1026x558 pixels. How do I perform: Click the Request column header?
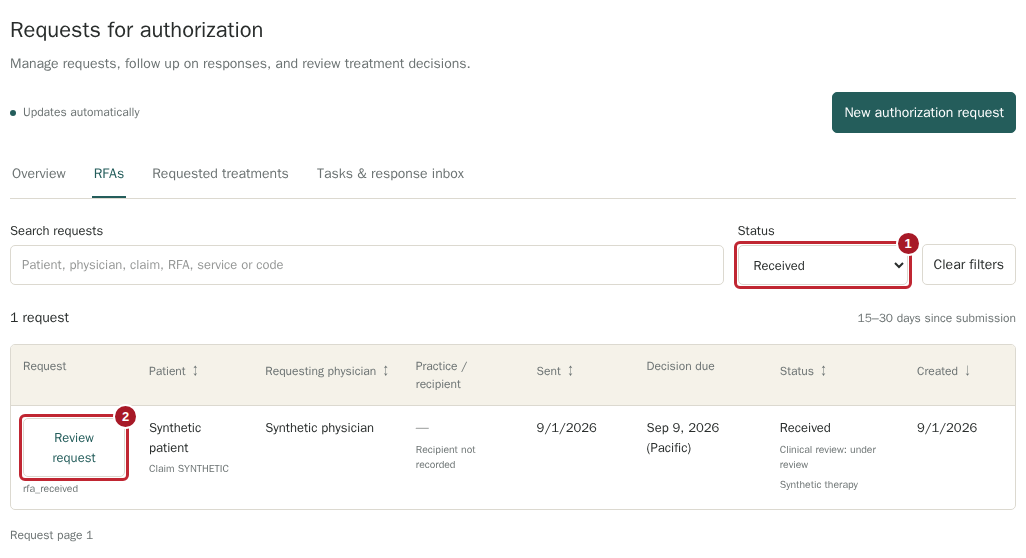coord(44,366)
